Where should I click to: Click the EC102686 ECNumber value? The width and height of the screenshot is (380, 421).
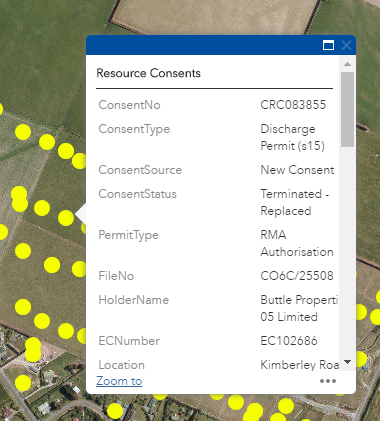click(289, 341)
